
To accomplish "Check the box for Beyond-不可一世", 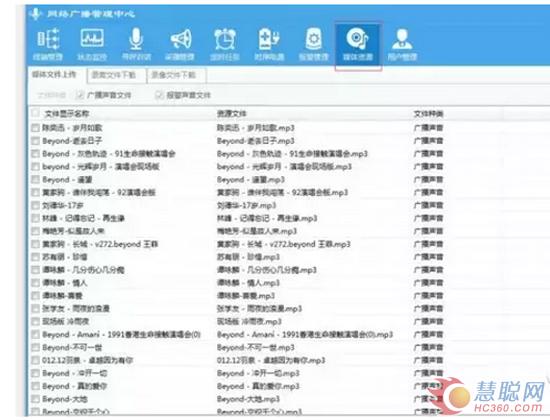I will point(35,347).
